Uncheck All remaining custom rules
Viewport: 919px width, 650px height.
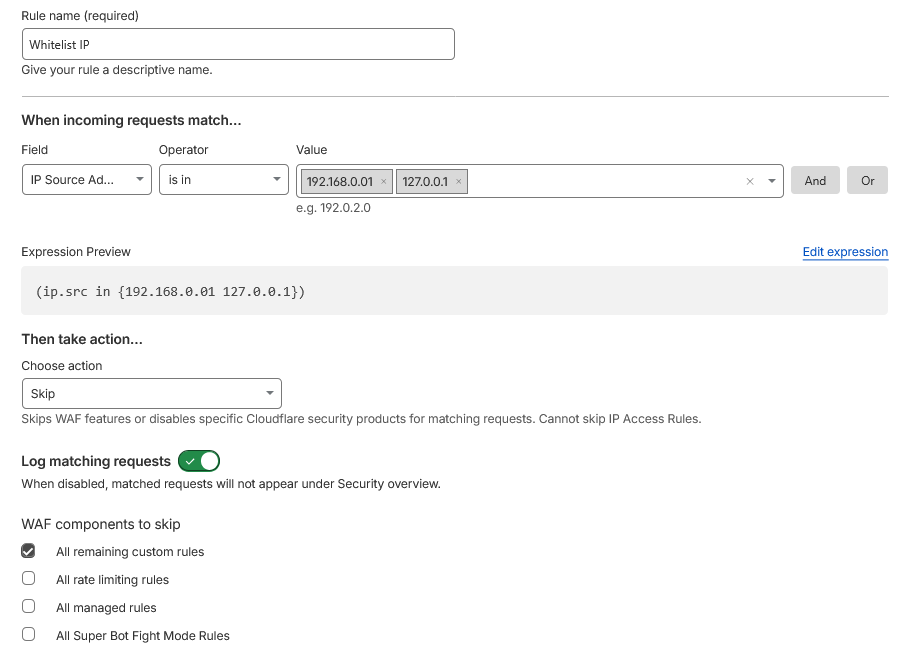click(x=29, y=551)
